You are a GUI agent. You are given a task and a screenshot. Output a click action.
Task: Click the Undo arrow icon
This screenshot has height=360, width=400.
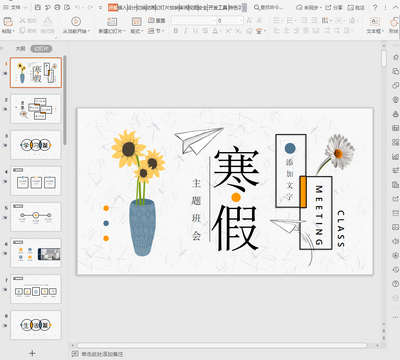click(x=77, y=7)
